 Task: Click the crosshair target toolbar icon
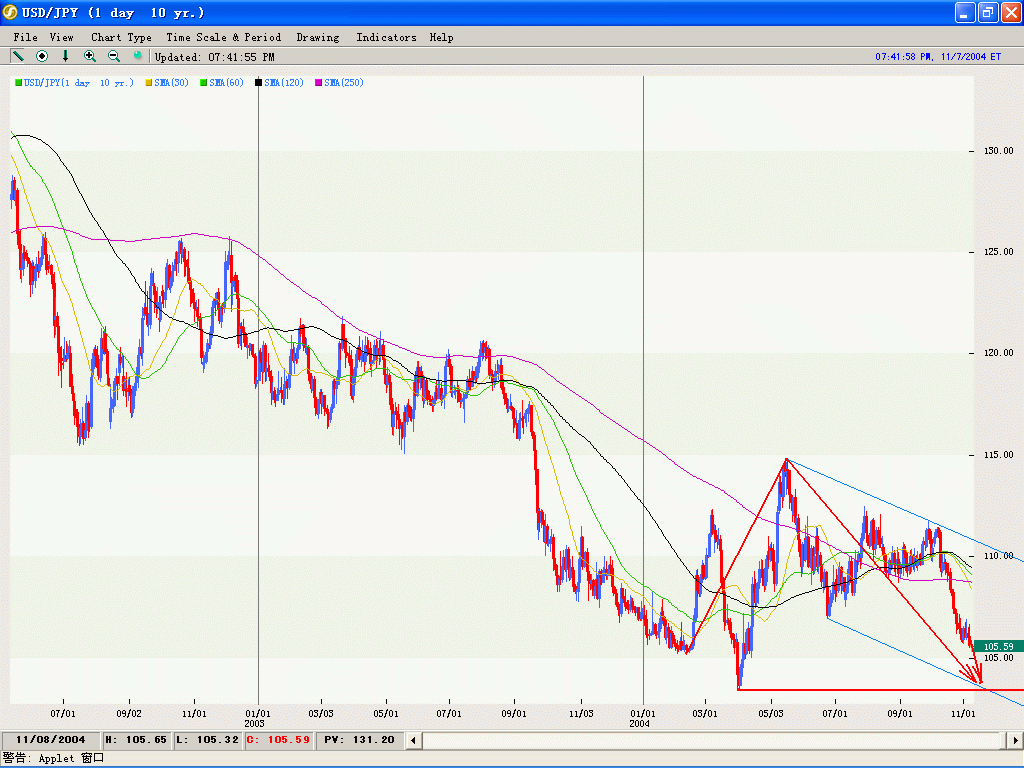tap(42, 56)
